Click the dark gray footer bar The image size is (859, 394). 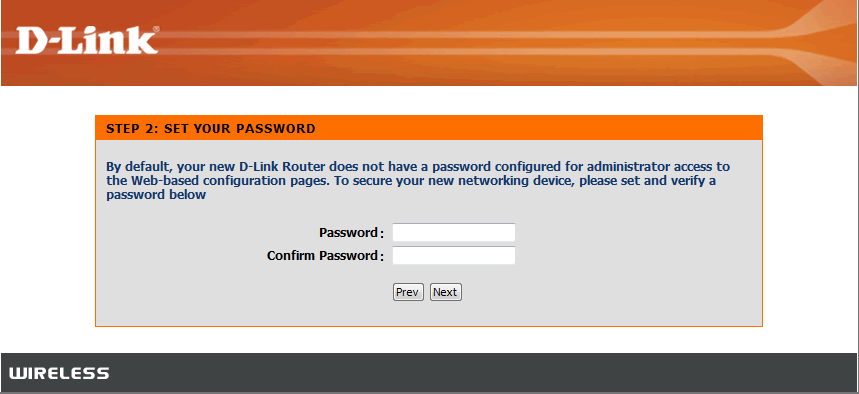point(430,373)
